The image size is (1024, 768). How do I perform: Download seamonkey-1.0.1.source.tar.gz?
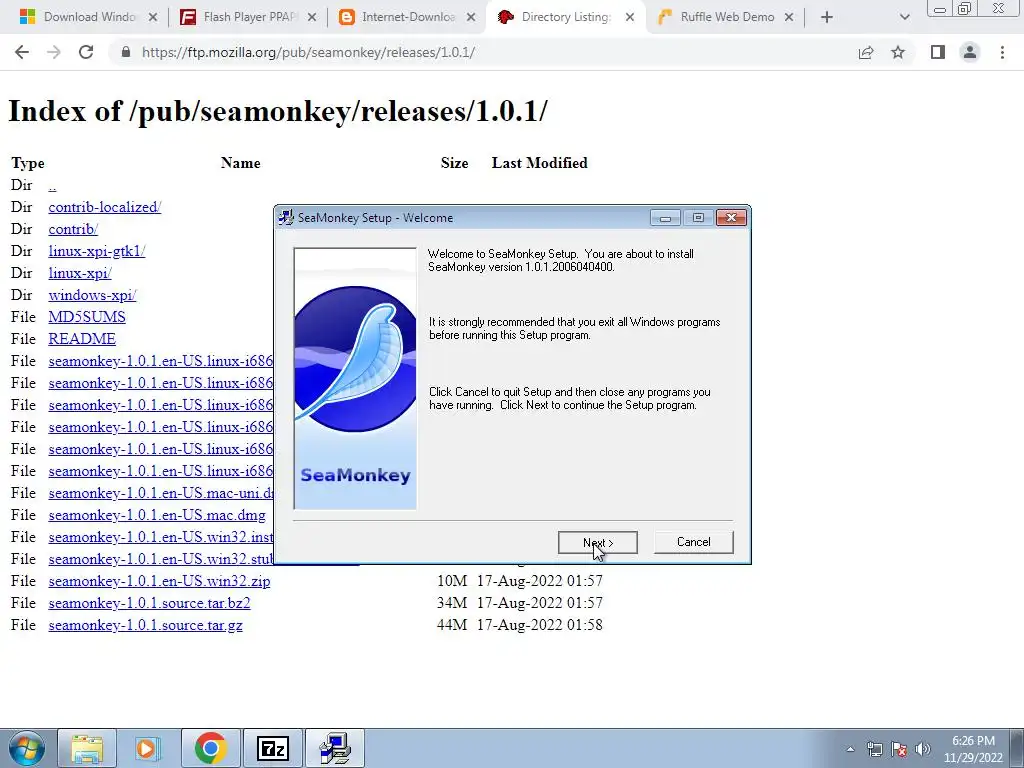click(x=146, y=625)
